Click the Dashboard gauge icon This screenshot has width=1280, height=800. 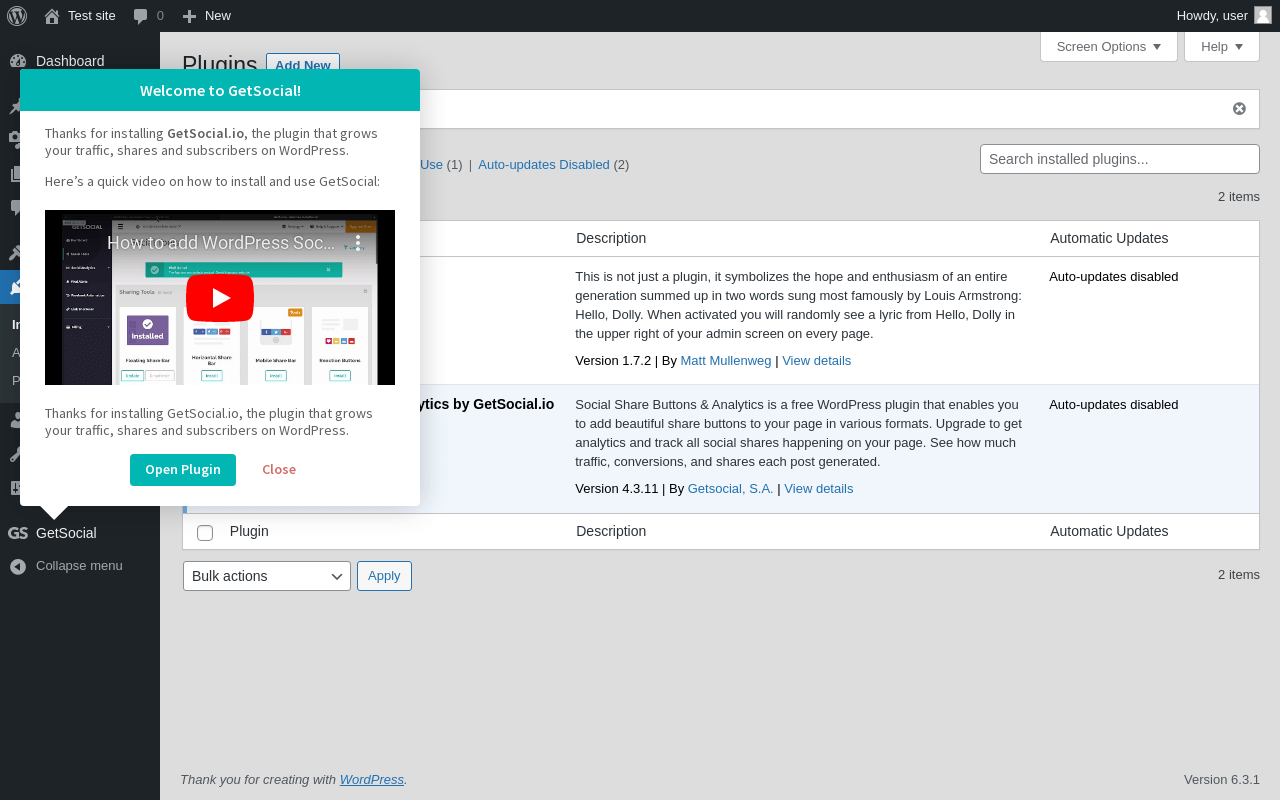[x=18, y=61]
